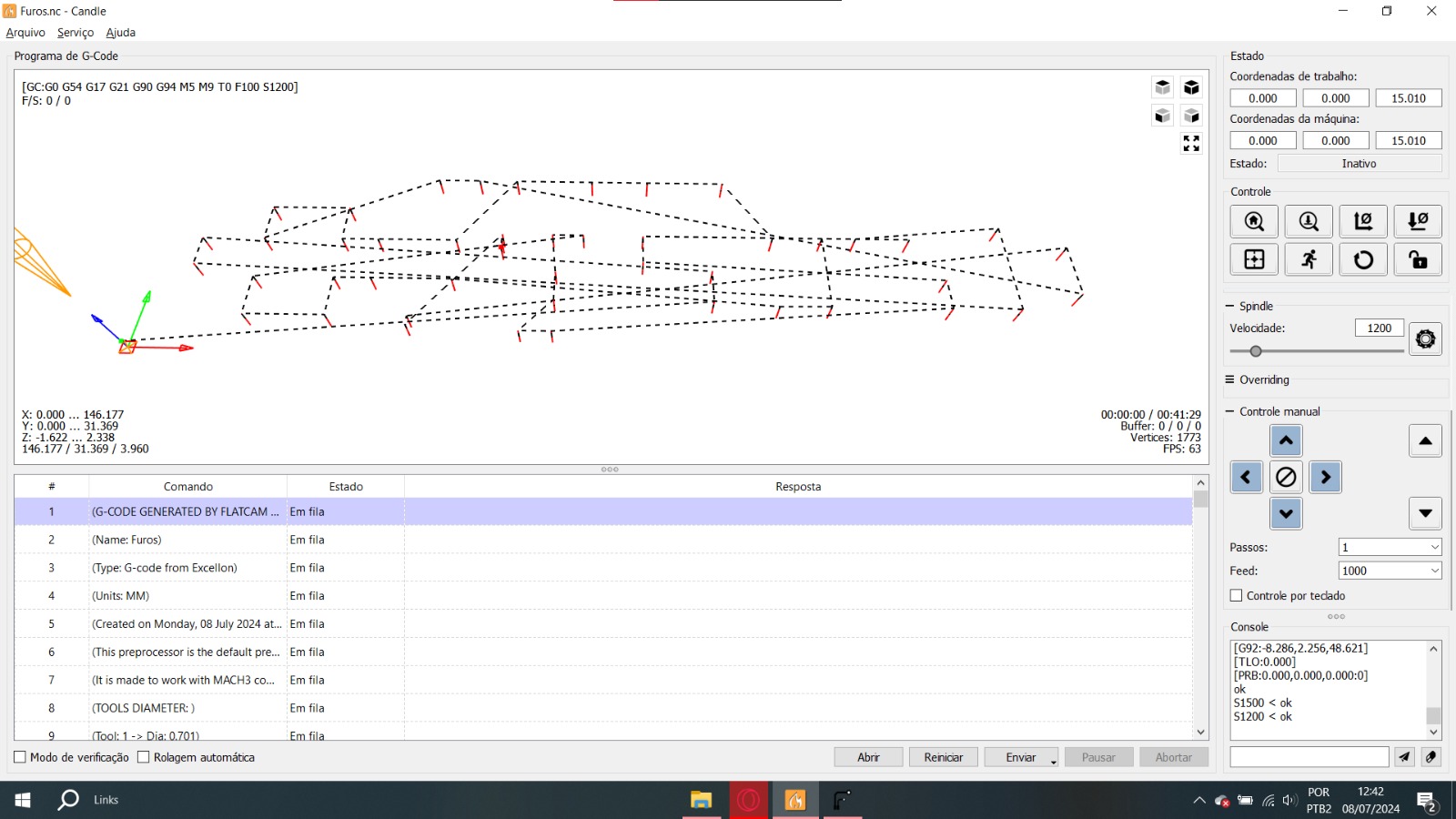Expand the Overriding section
Image resolution: width=1456 pixels, height=819 pixels.
coord(1264,380)
